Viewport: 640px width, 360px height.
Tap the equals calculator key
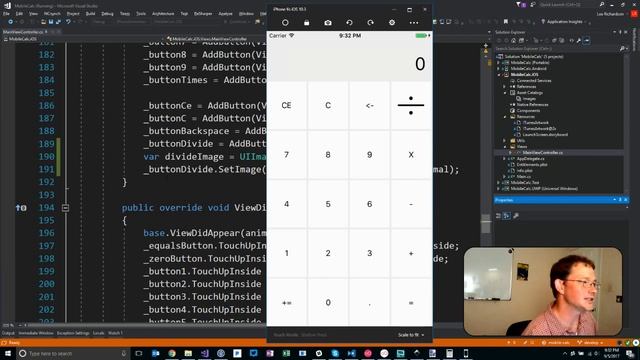411,303
